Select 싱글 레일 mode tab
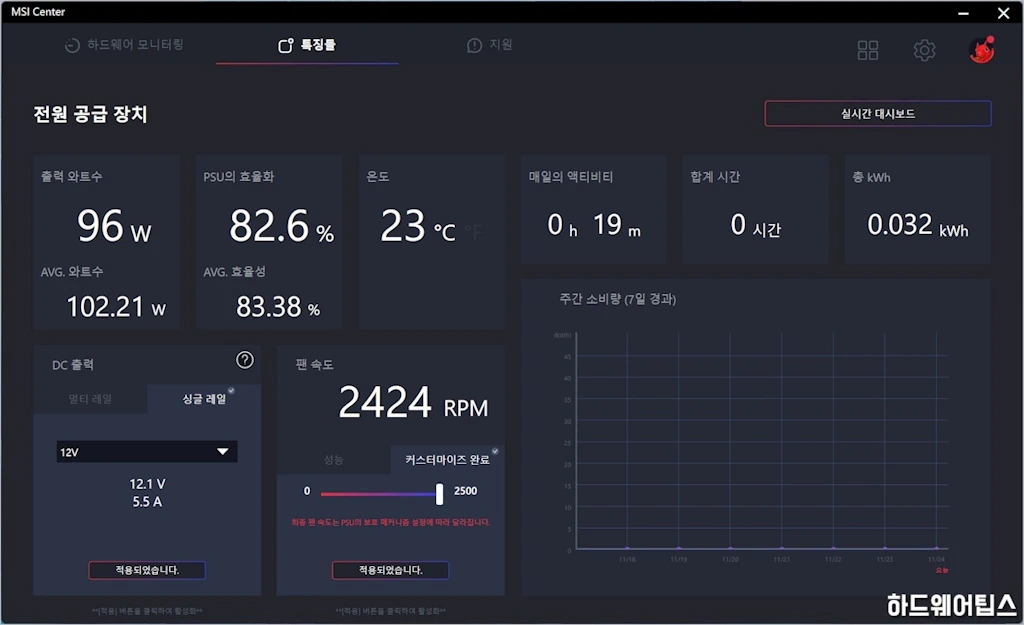The width and height of the screenshot is (1024, 625). point(204,399)
